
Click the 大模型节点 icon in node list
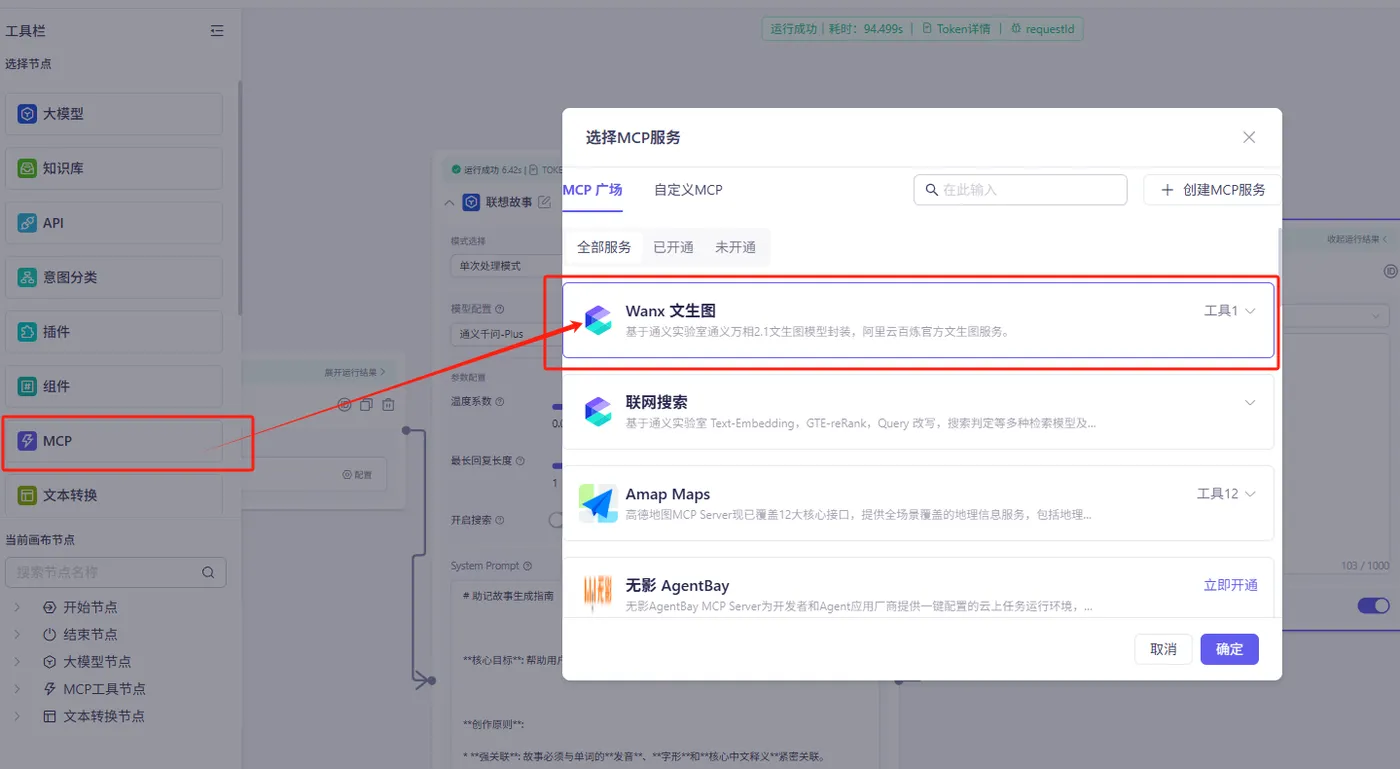50,662
